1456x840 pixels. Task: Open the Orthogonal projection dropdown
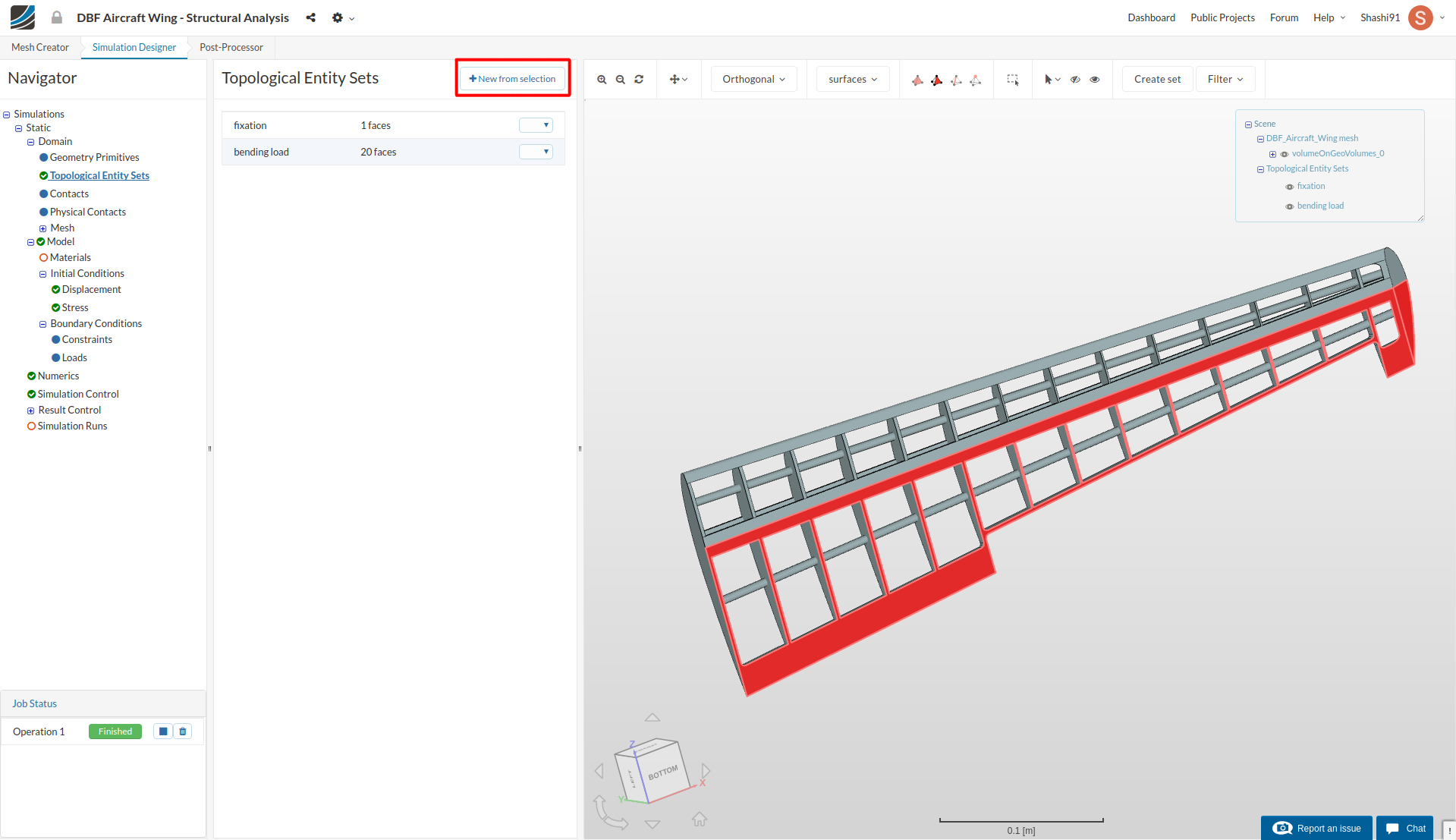click(753, 79)
